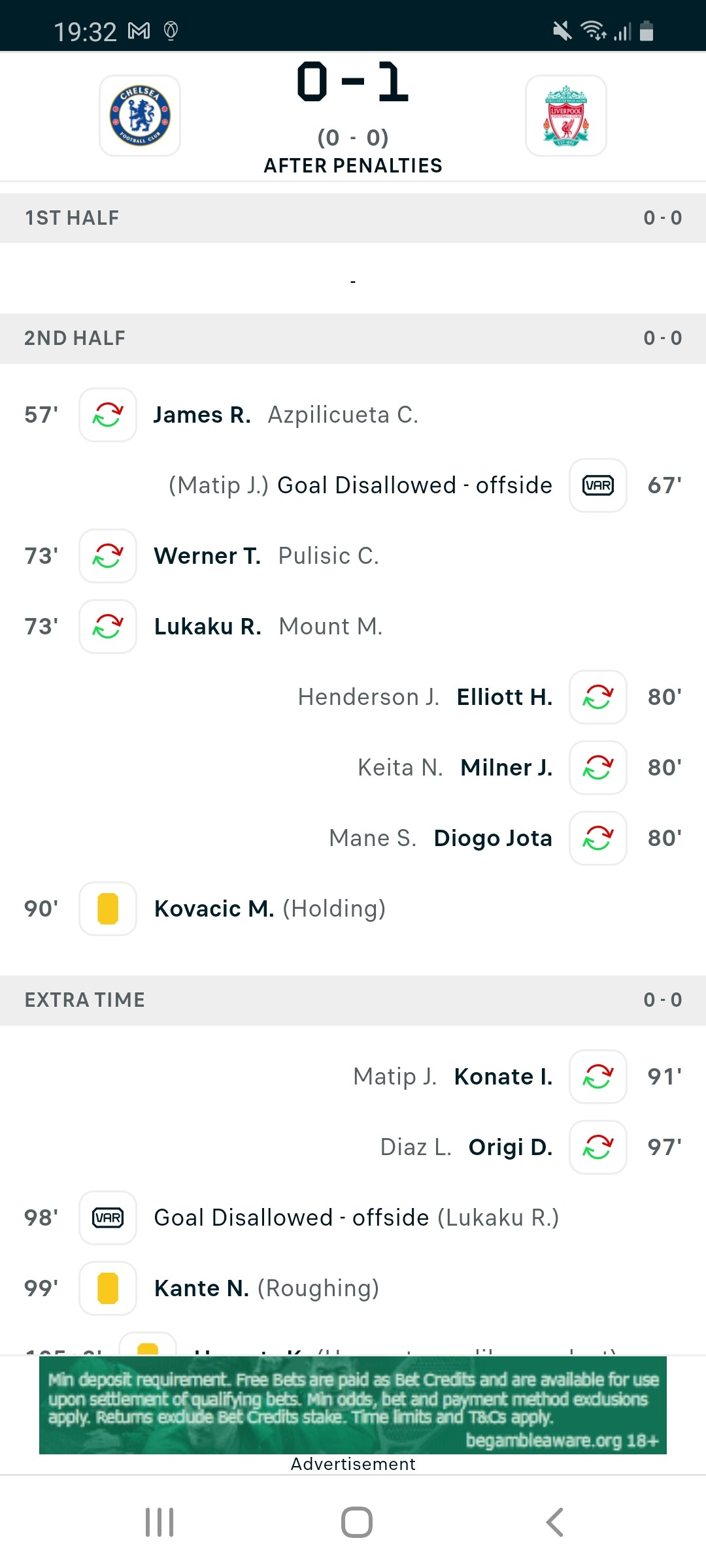Open player Lukaku R. from substitution row
This screenshot has height=1568, width=706.
click(x=207, y=627)
